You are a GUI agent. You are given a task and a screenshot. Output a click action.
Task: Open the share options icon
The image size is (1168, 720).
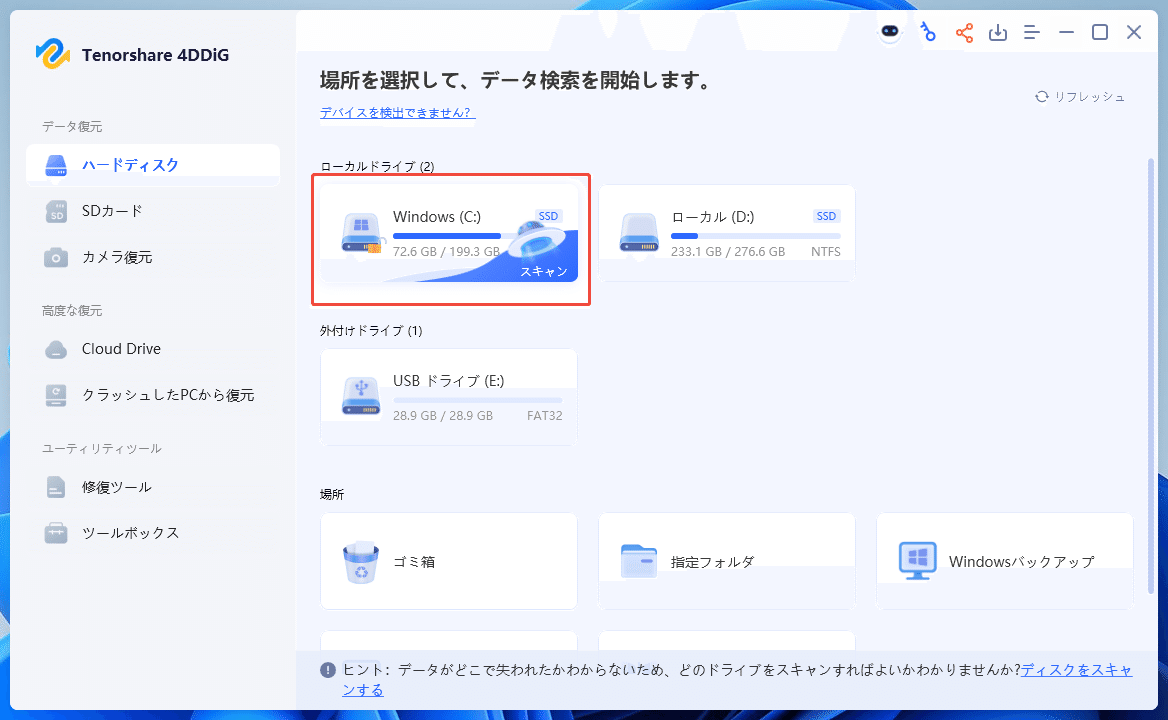[x=963, y=31]
